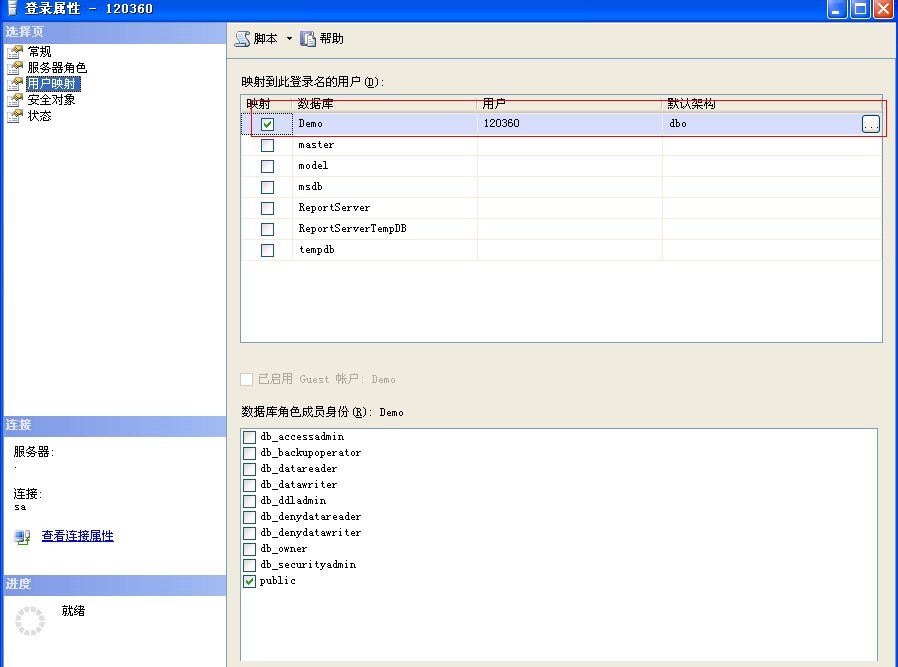The width and height of the screenshot is (898, 667).
Task: Click the 查看连接属性 link
Action: 77,536
